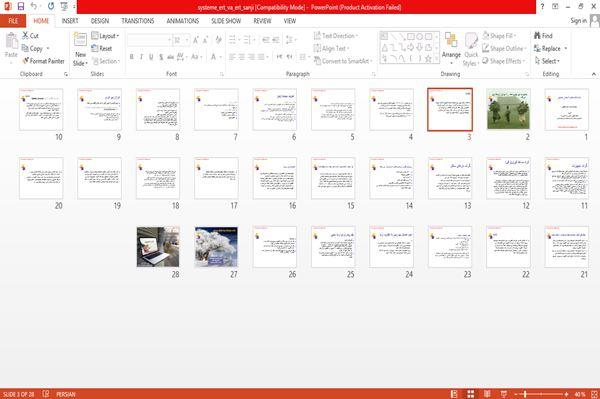This screenshot has height=399, width=600.
Task: Toggle bulleted list
Action: pos(233,40)
